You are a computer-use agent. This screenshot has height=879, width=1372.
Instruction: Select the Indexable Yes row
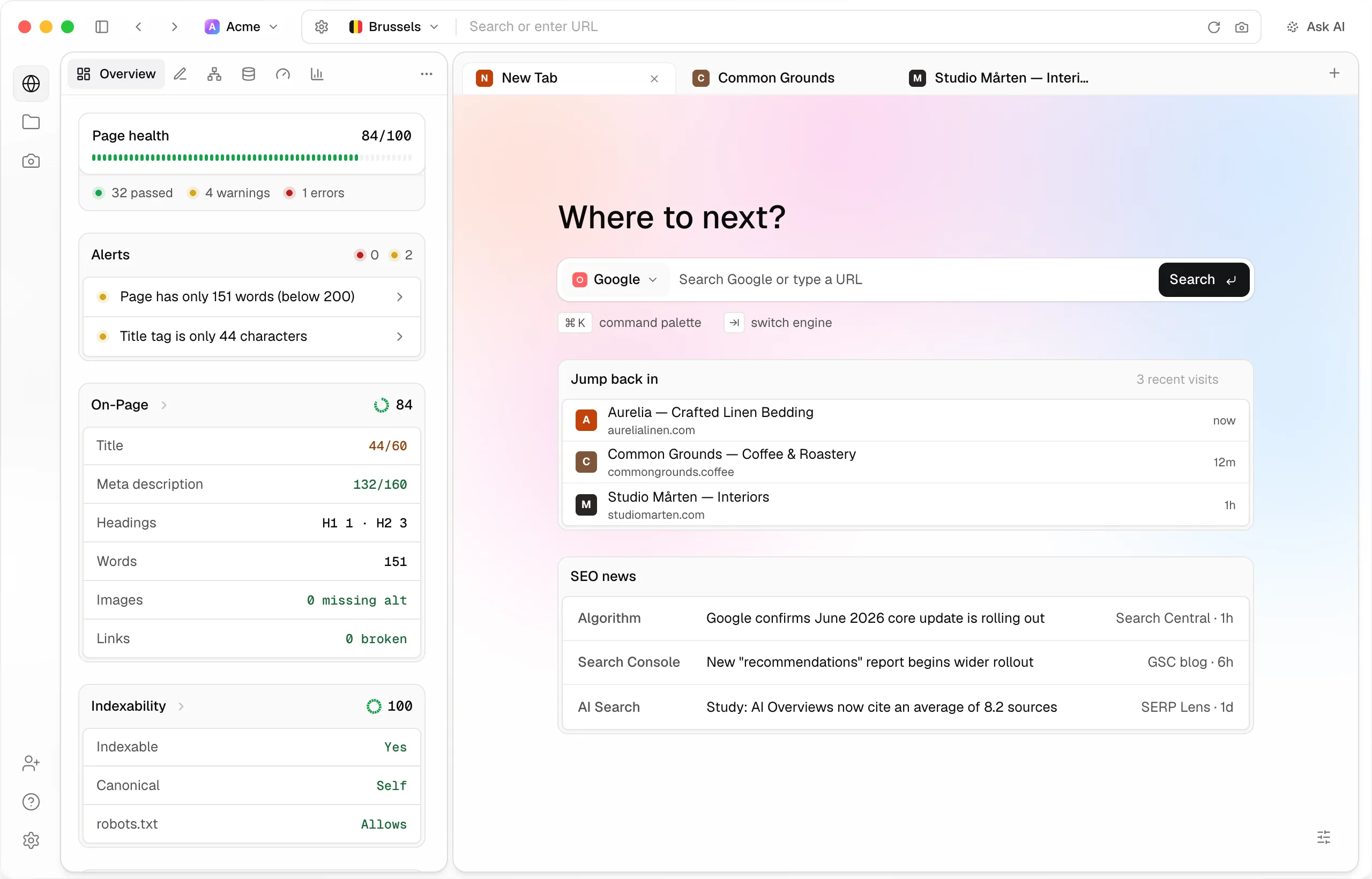click(x=252, y=747)
